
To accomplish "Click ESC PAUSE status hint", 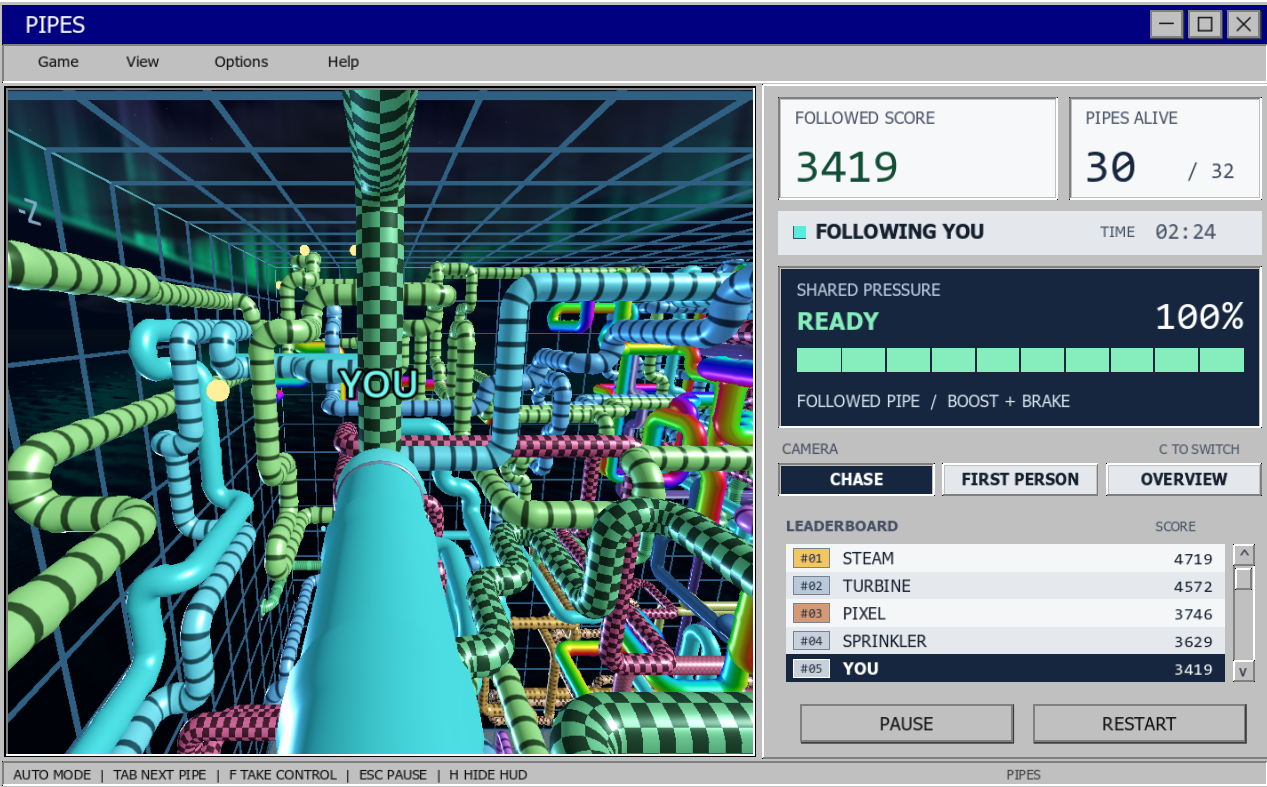I will click(x=393, y=775).
